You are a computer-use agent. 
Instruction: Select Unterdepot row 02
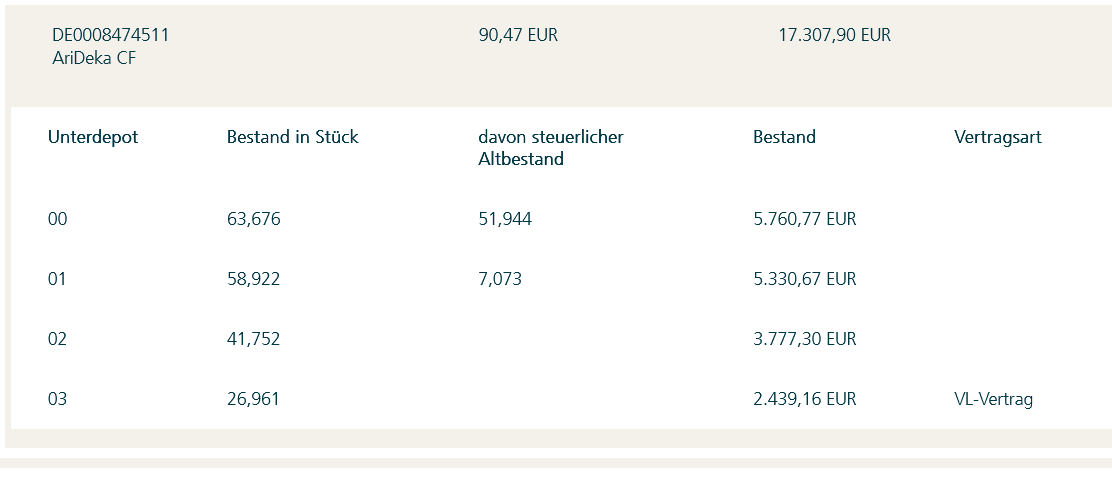pyautogui.click(x=58, y=339)
